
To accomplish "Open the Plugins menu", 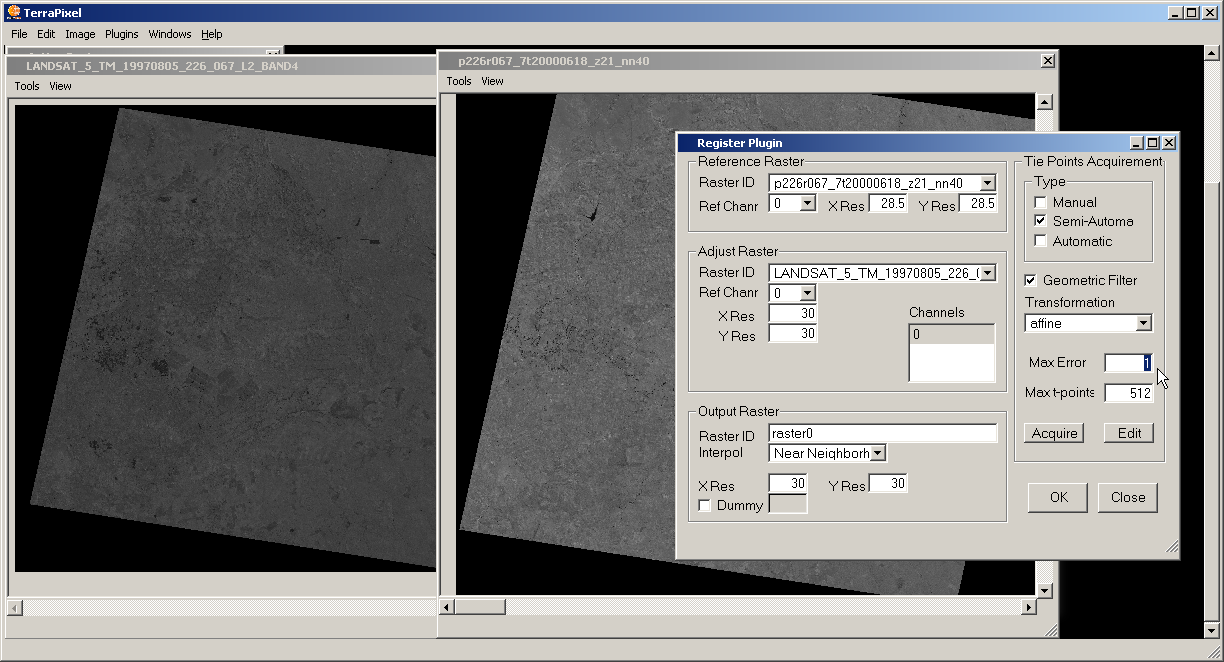I will click(x=121, y=34).
